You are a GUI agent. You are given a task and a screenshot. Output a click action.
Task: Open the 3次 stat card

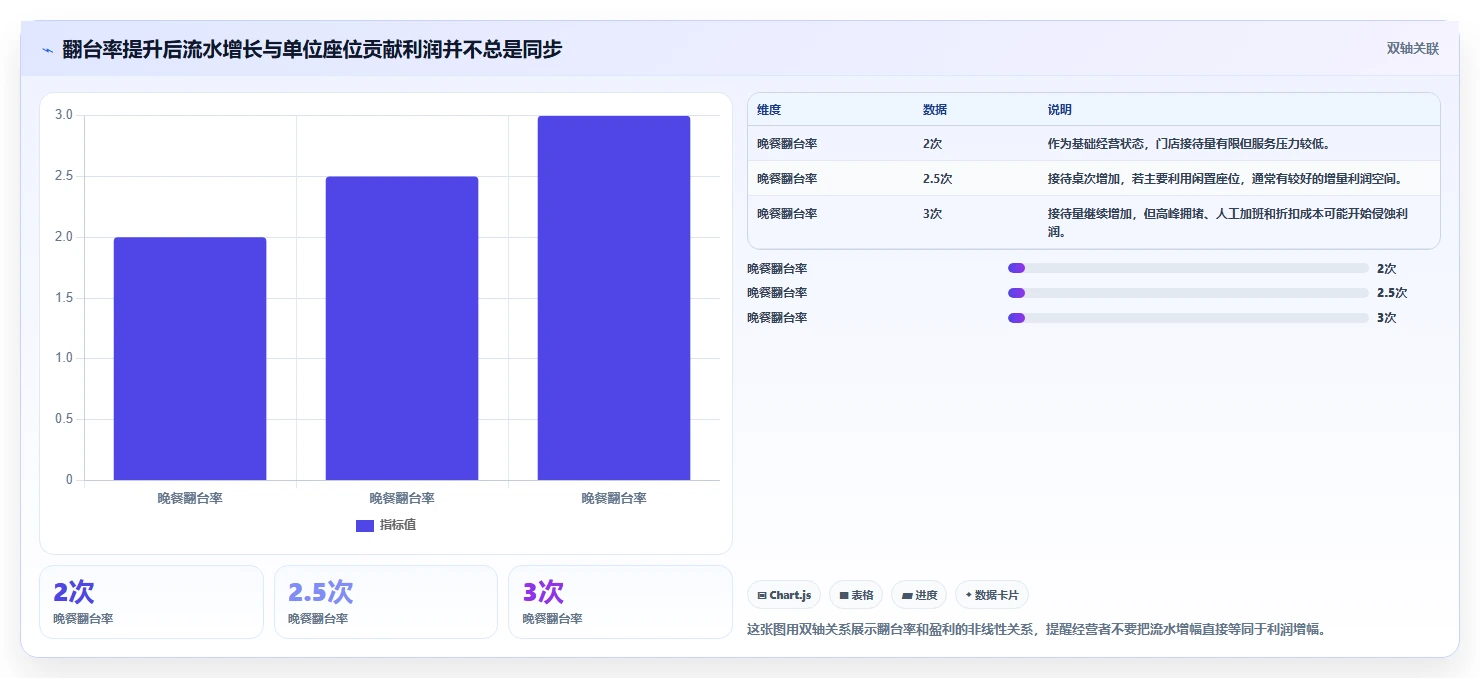620,602
